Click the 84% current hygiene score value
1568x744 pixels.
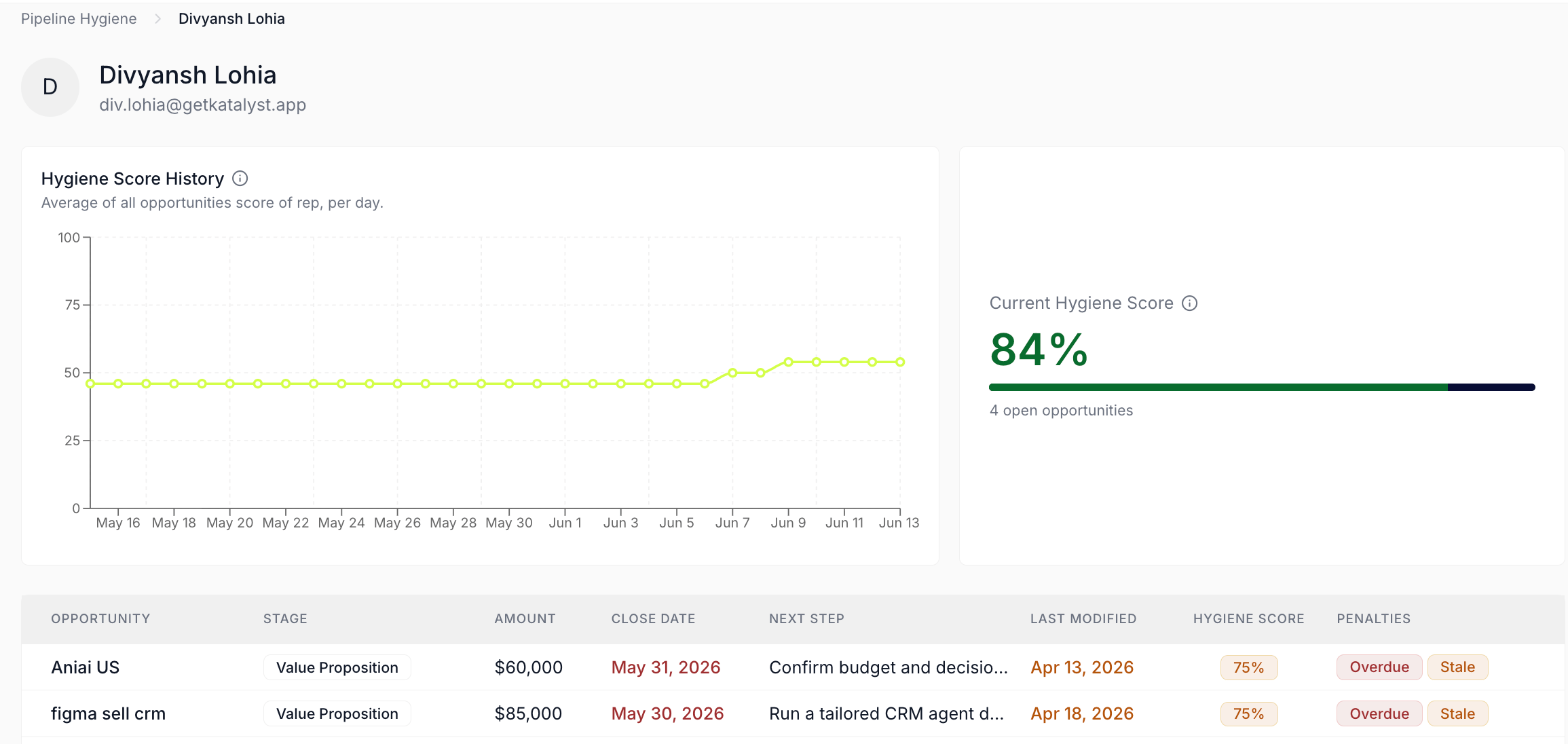[x=1039, y=350]
